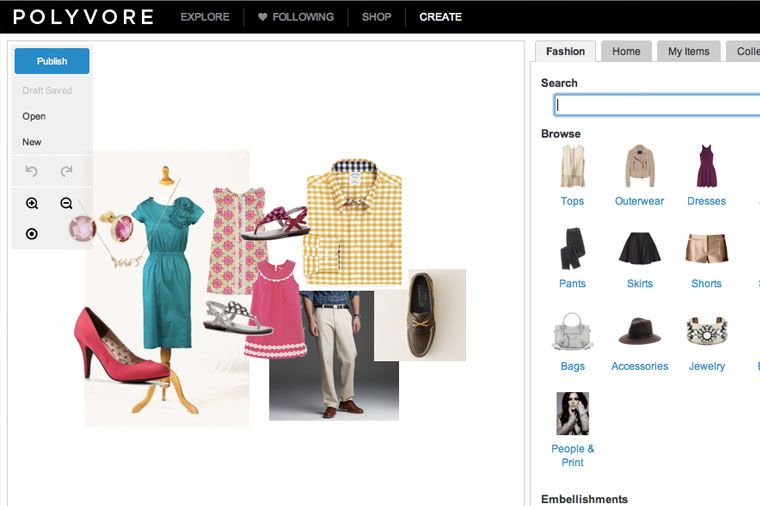The height and width of the screenshot is (506, 760).
Task: Click the Tops text link
Action: click(572, 201)
